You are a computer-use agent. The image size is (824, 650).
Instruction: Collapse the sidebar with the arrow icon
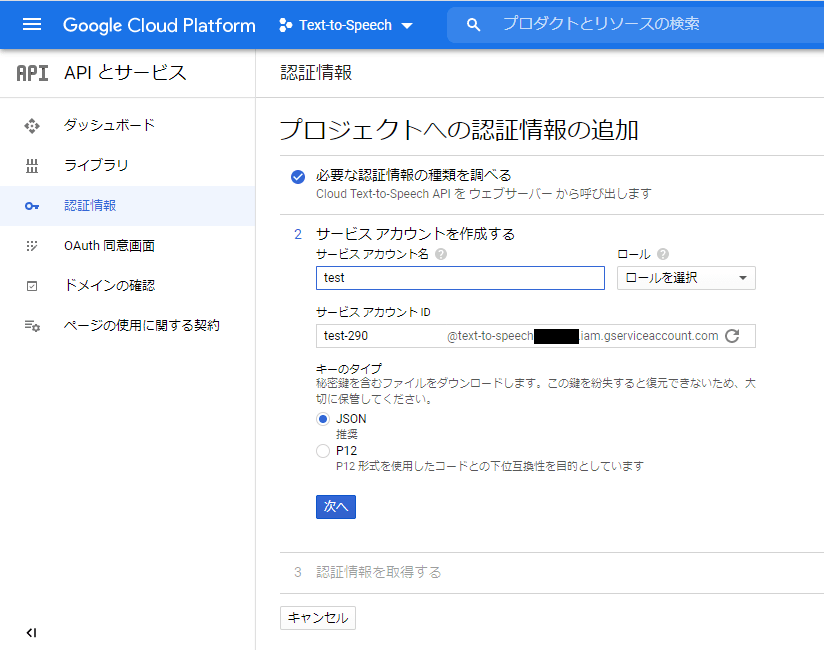[32, 633]
